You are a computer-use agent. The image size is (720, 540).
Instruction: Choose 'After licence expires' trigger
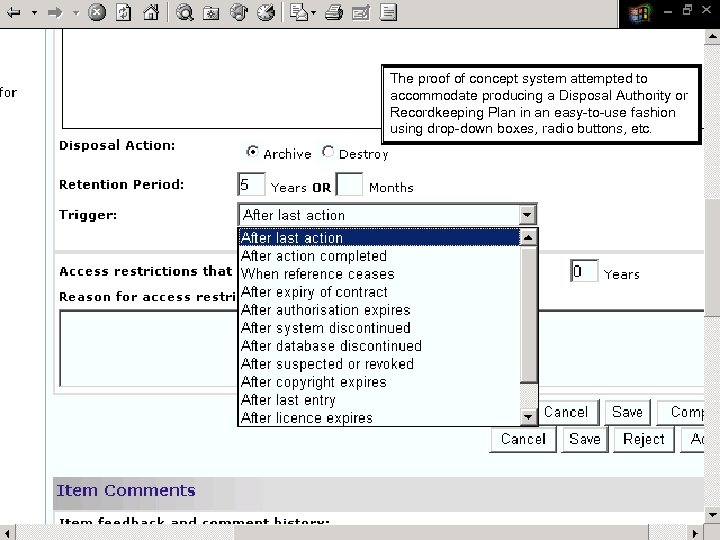pos(379,418)
